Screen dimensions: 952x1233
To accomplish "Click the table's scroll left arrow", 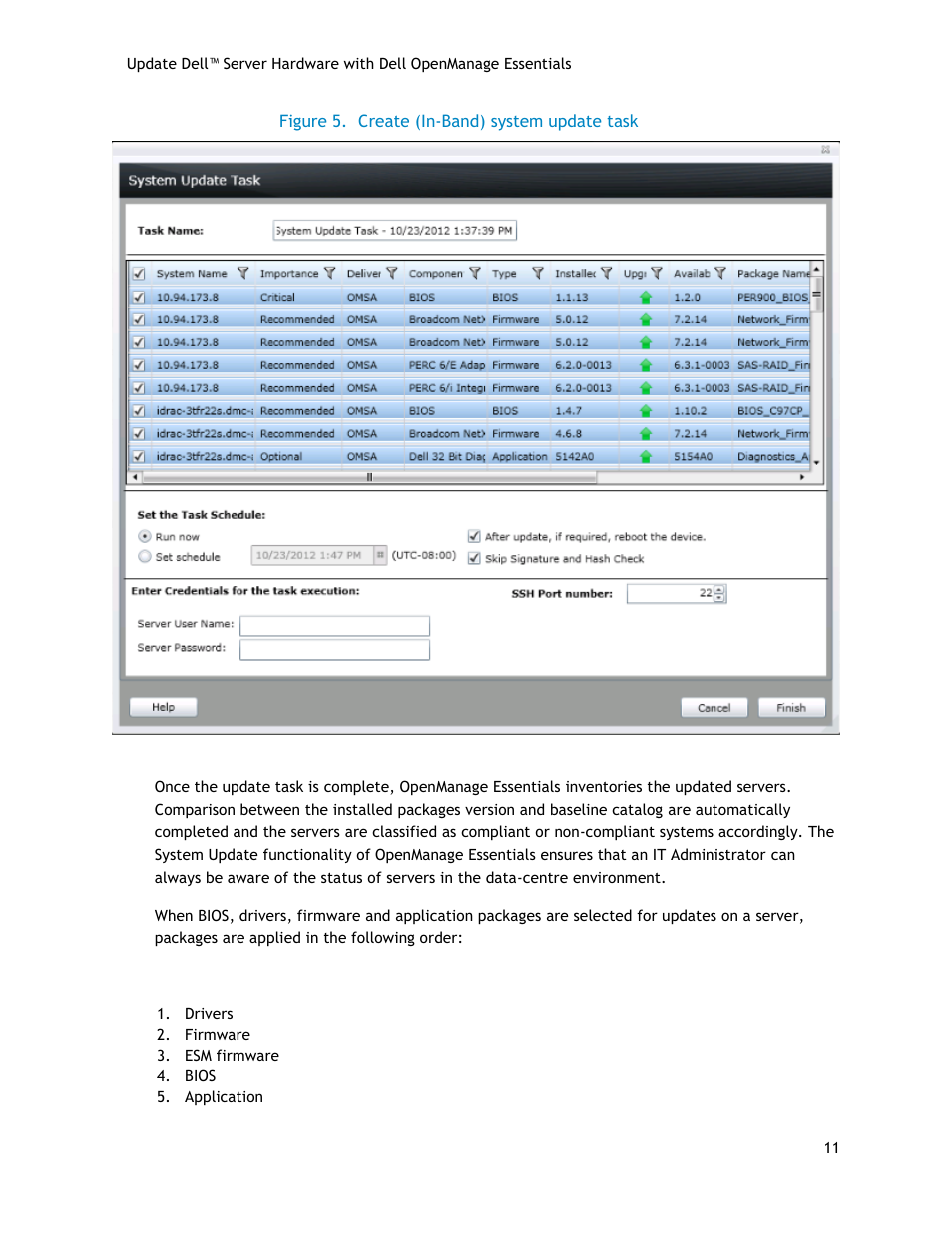I will tap(136, 477).
